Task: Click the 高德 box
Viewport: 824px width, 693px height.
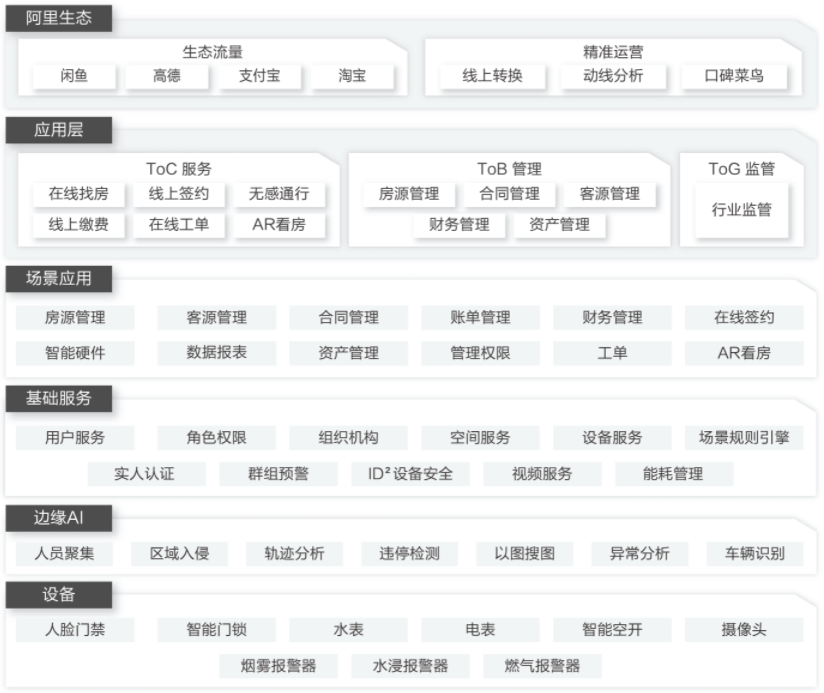Action: [167, 76]
